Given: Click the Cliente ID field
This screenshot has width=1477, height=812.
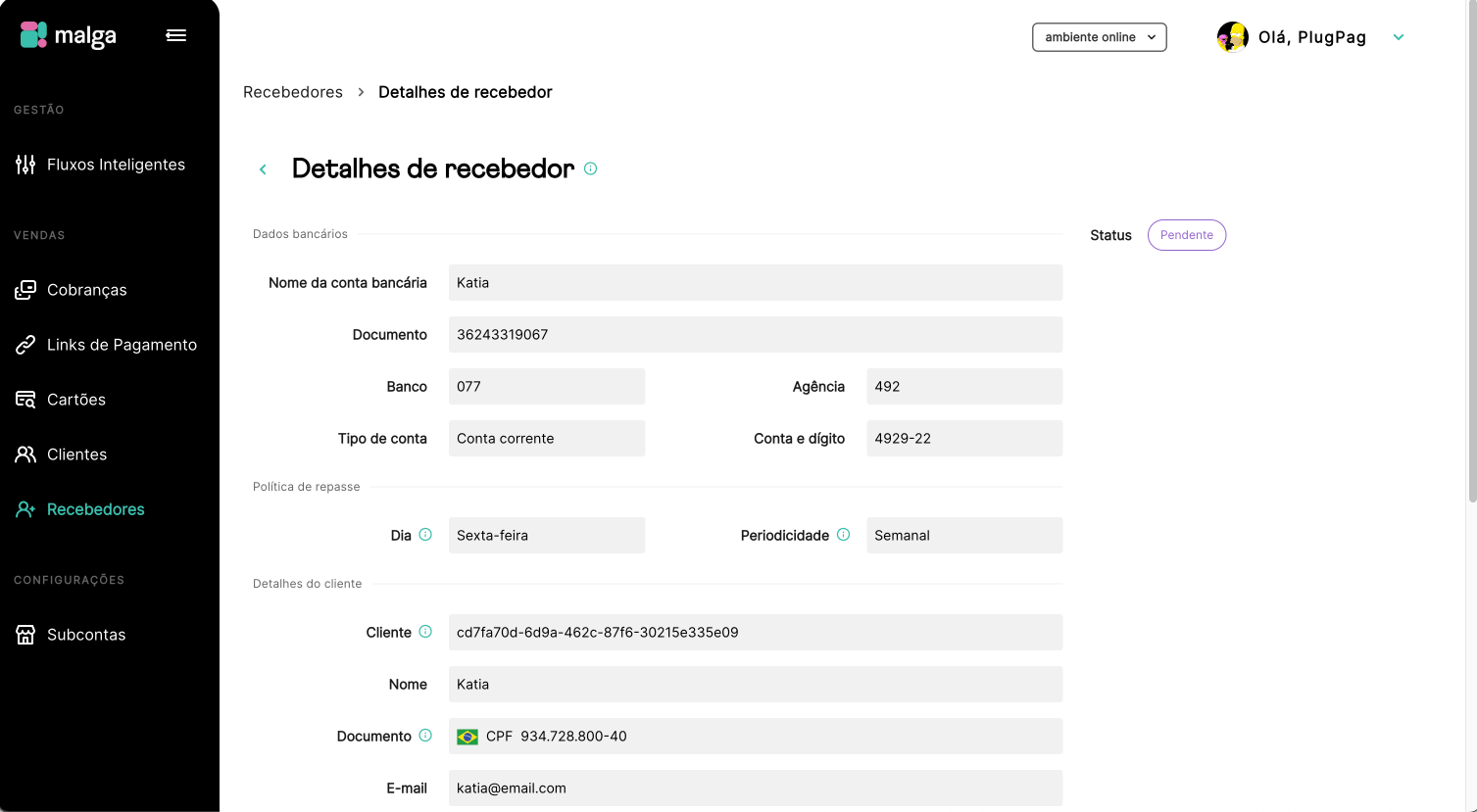Looking at the screenshot, I should pyautogui.click(x=756, y=632).
